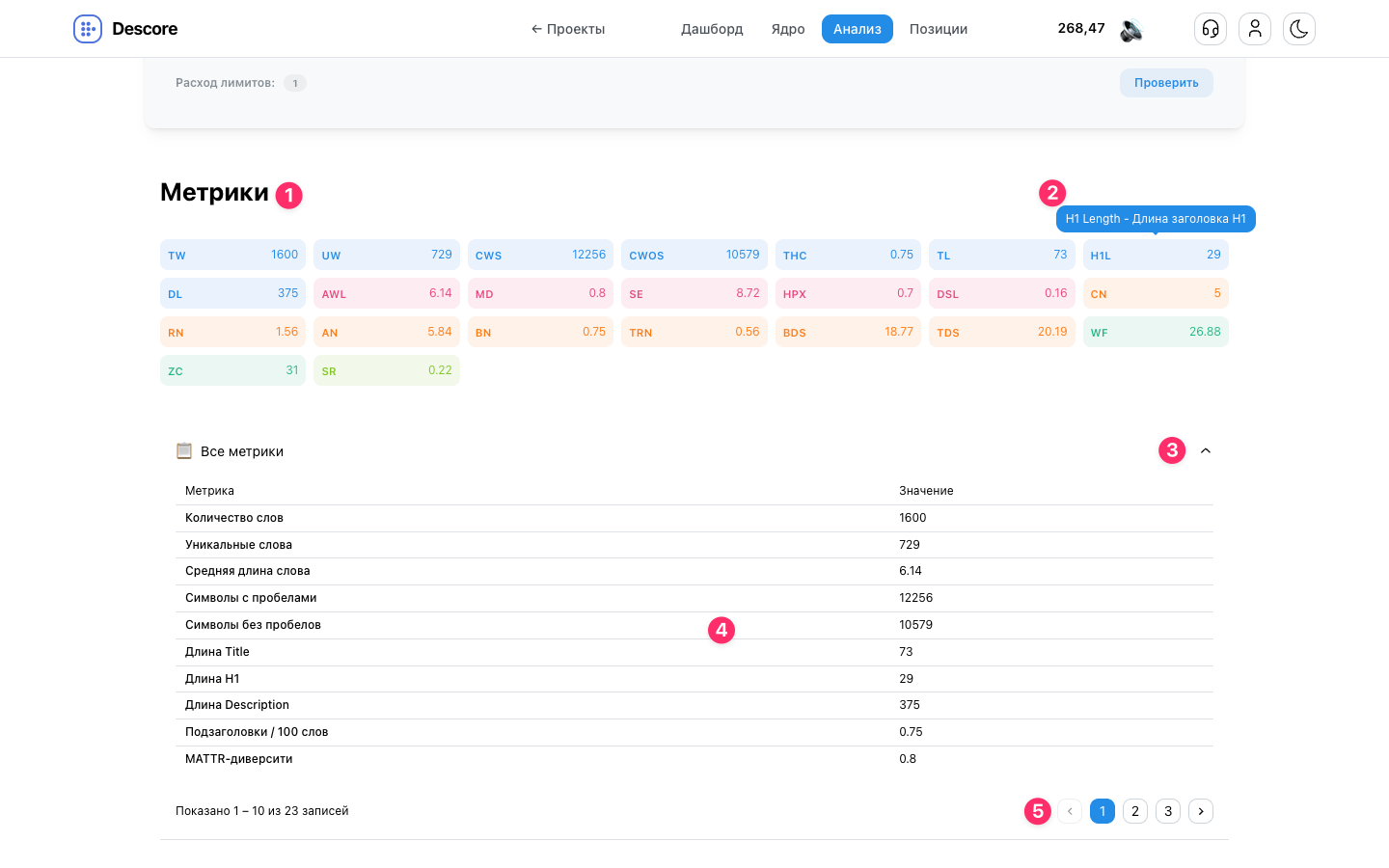This screenshot has width=1389, height=868.
Task: Click the THC metric chip
Action: (848, 255)
